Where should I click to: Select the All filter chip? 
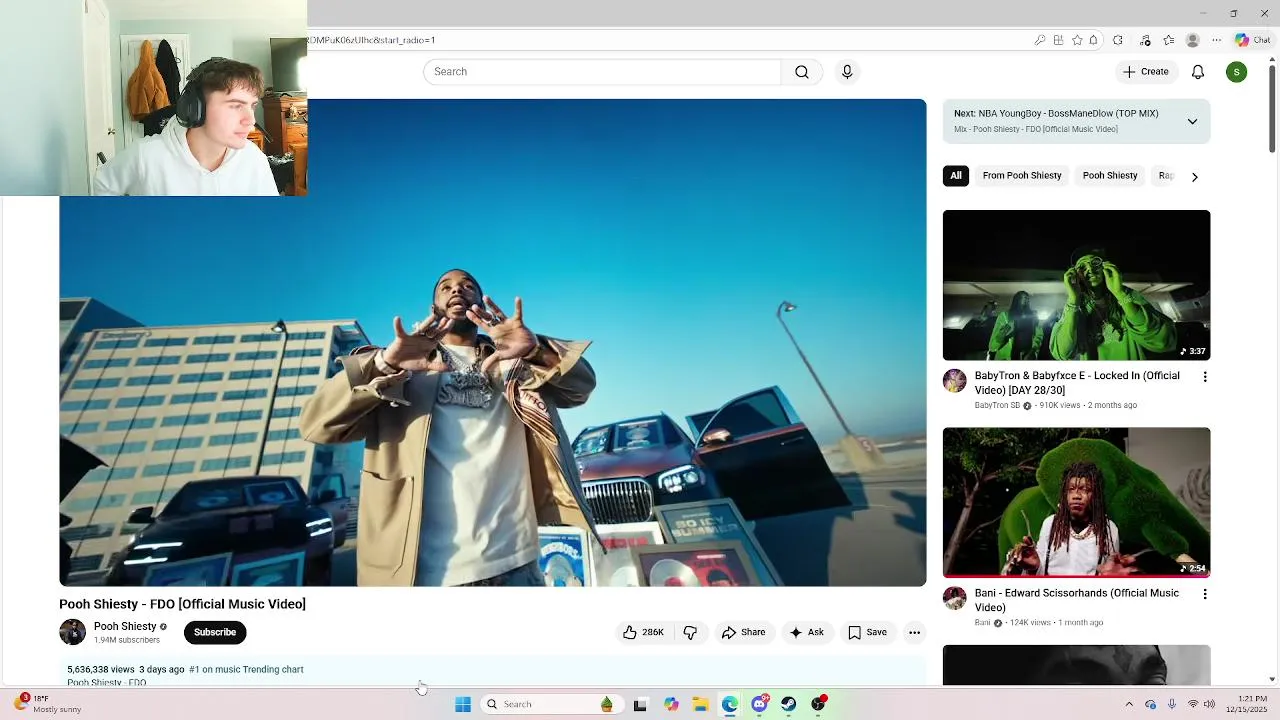tap(956, 176)
